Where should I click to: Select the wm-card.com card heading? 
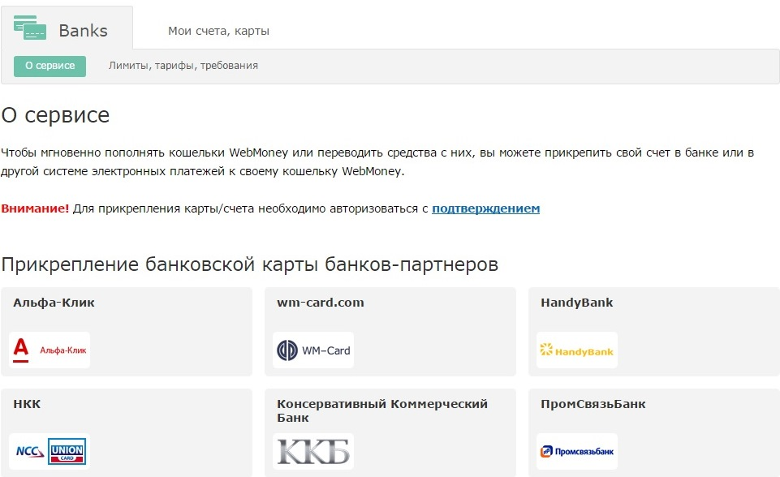click(x=320, y=303)
